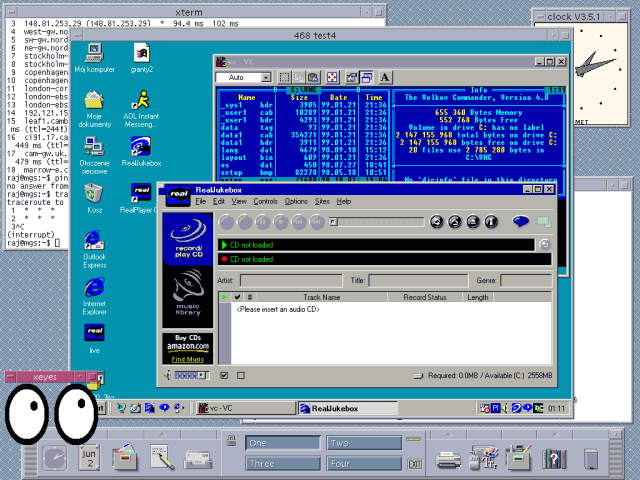640x480 pixels.
Task: Select music library panel in RealJukebox
Action: click(x=188, y=296)
